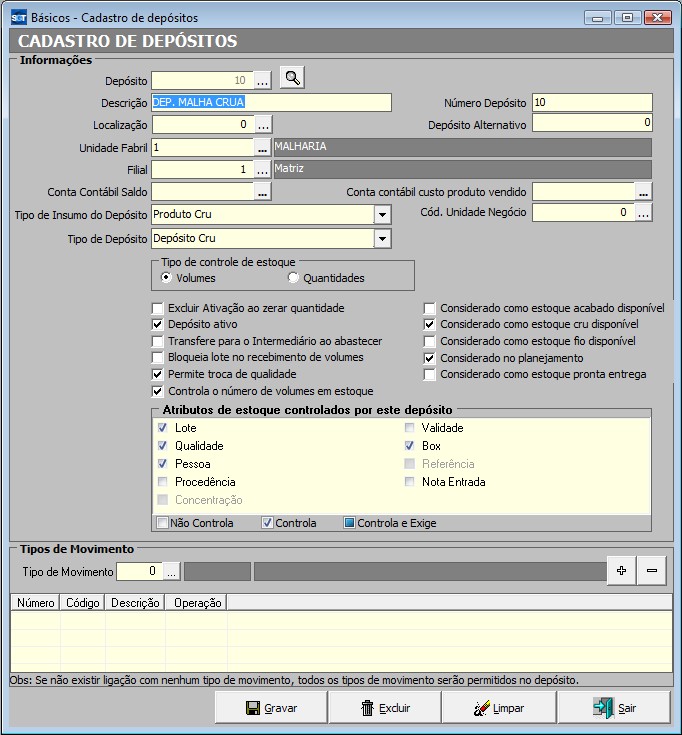Uncheck the Depósito ativo checkbox
This screenshot has width=682, height=735.
click(157, 325)
